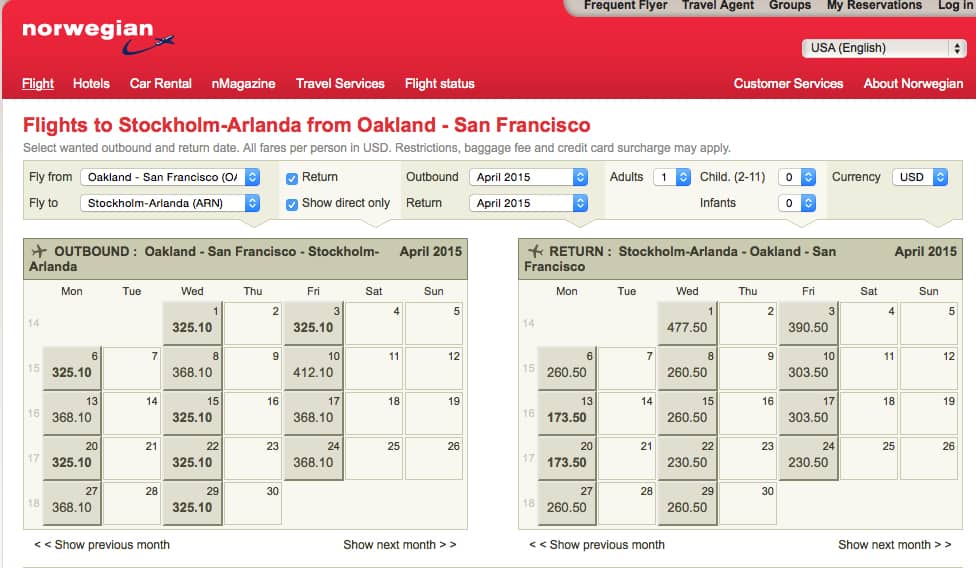Open the nMagazine menu item
Screen dimensions: 976x568
pos(243,83)
